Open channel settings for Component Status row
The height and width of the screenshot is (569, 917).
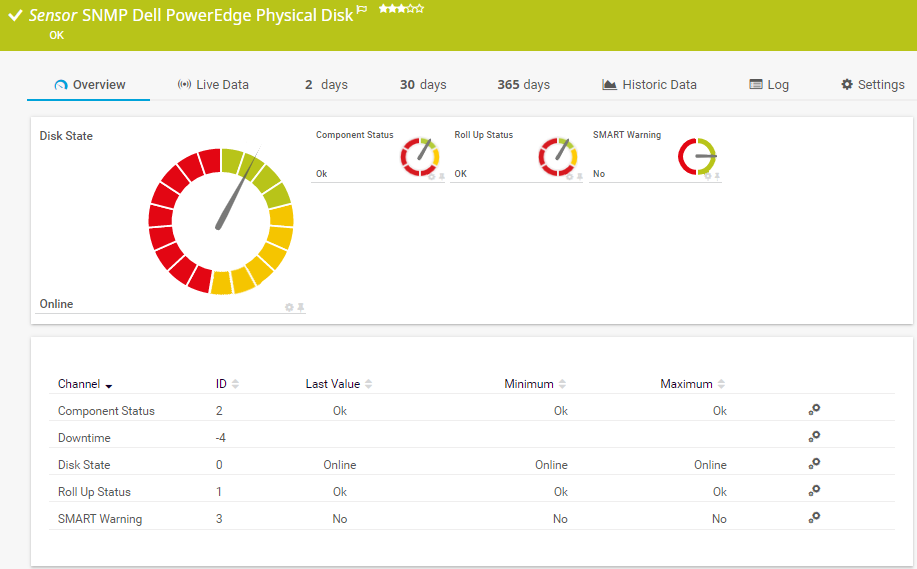pyautogui.click(x=815, y=410)
